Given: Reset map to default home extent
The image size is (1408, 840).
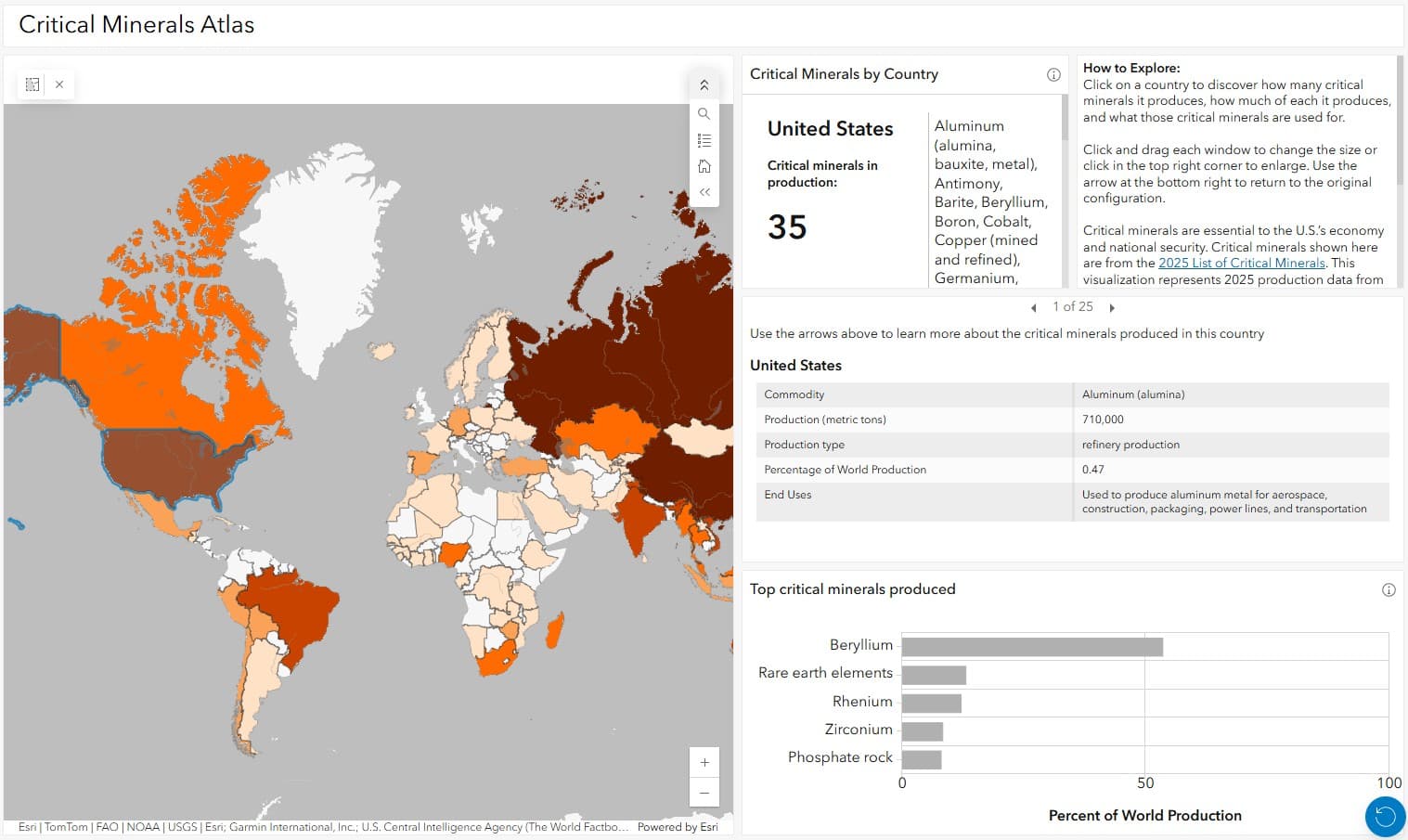Looking at the screenshot, I should pos(704,166).
